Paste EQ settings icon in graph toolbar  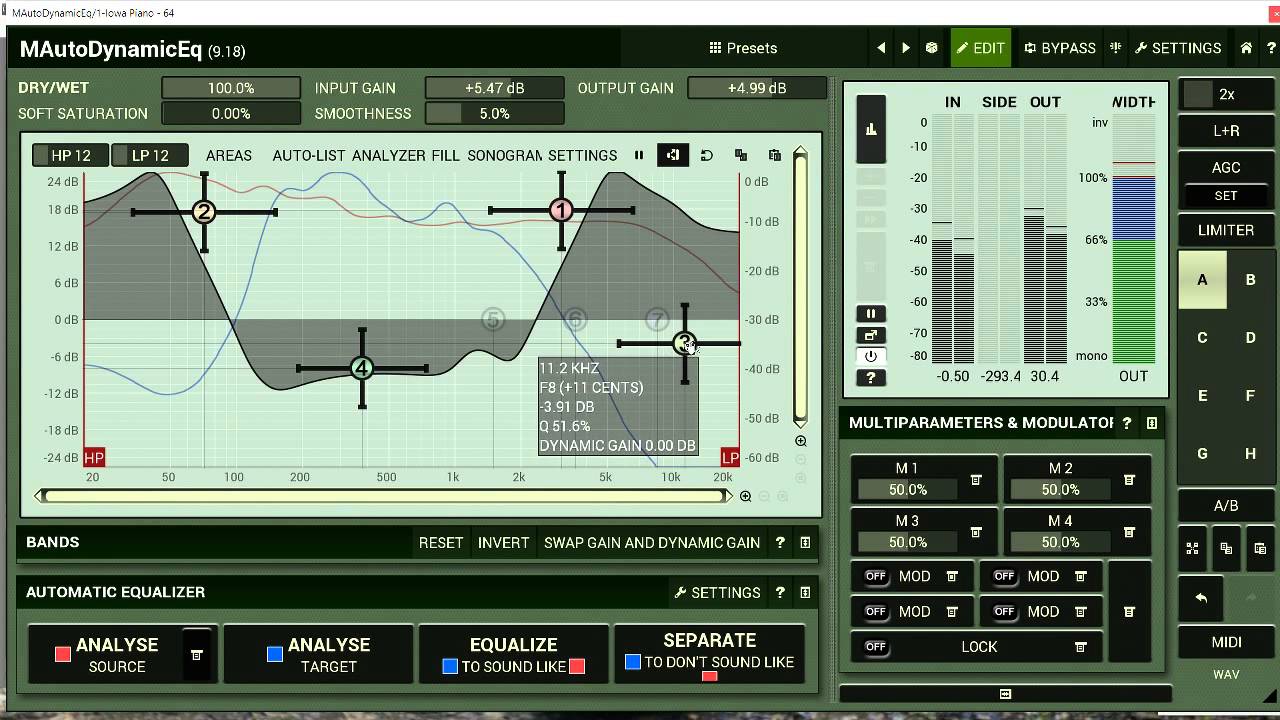click(775, 155)
